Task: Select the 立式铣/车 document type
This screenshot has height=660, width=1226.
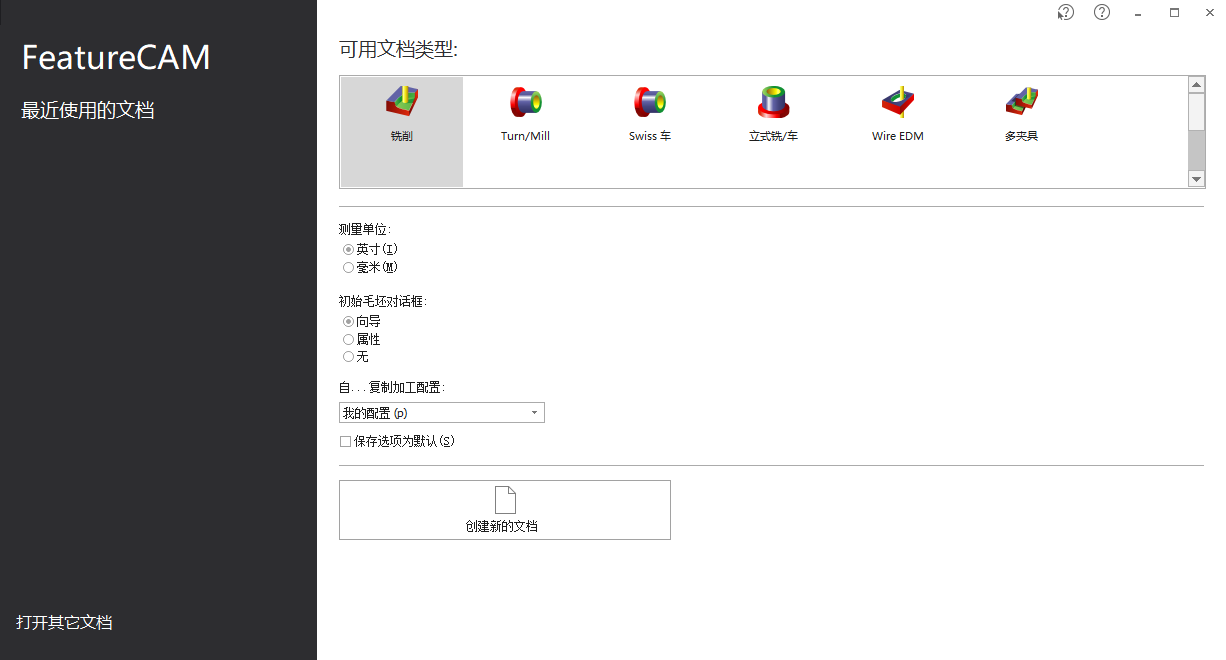Action: (773, 115)
